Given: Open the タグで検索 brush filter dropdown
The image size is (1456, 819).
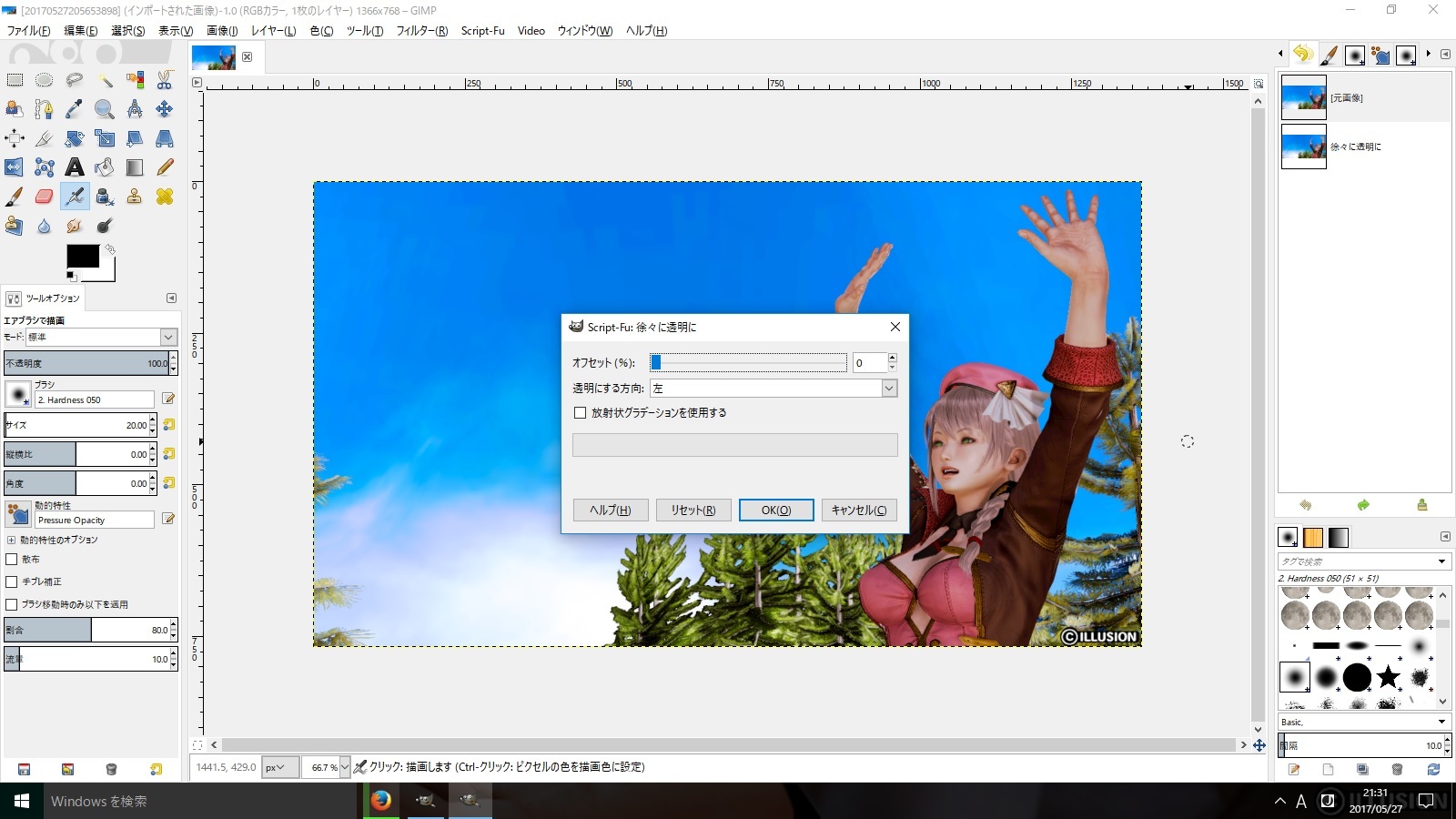Looking at the screenshot, I should pyautogui.click(x=1441, y=561).
